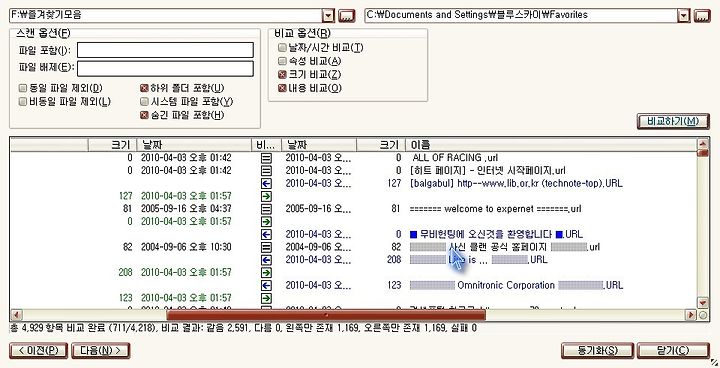
Task: Click the 파일 포함 input field
Action: coord(165,50)
